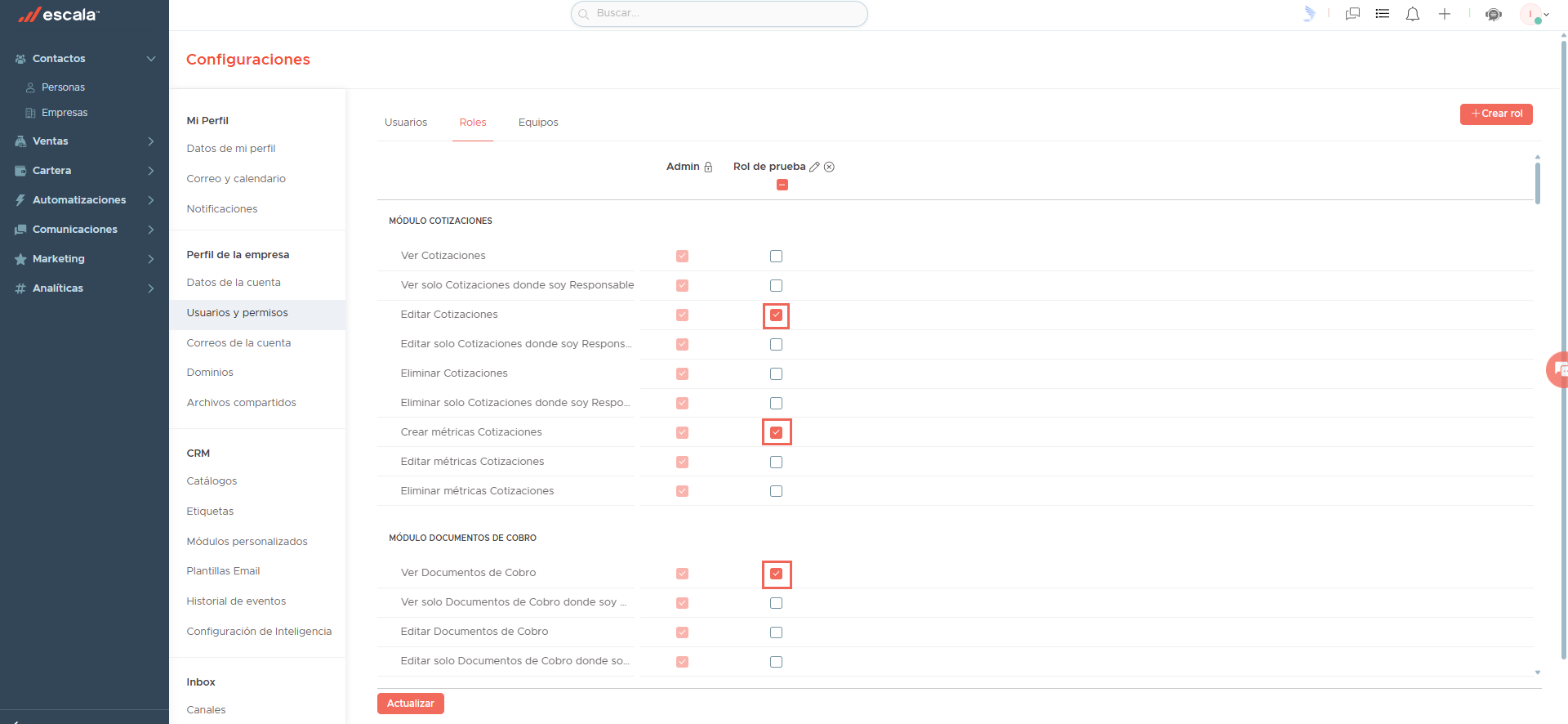Open the conversations chat icon
The height and width of the screenshot is (724, 1568).
point(1352,14)
